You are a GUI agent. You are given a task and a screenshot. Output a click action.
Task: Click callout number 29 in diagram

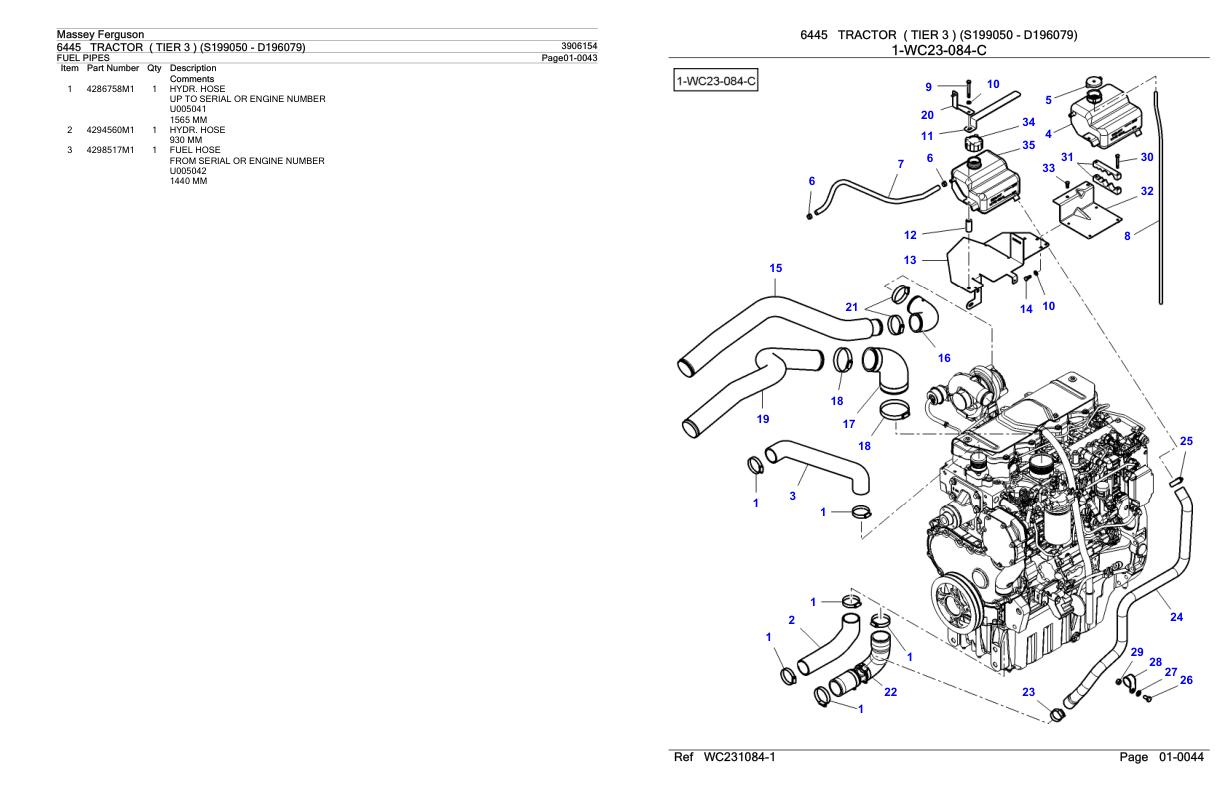point(1137,652)
